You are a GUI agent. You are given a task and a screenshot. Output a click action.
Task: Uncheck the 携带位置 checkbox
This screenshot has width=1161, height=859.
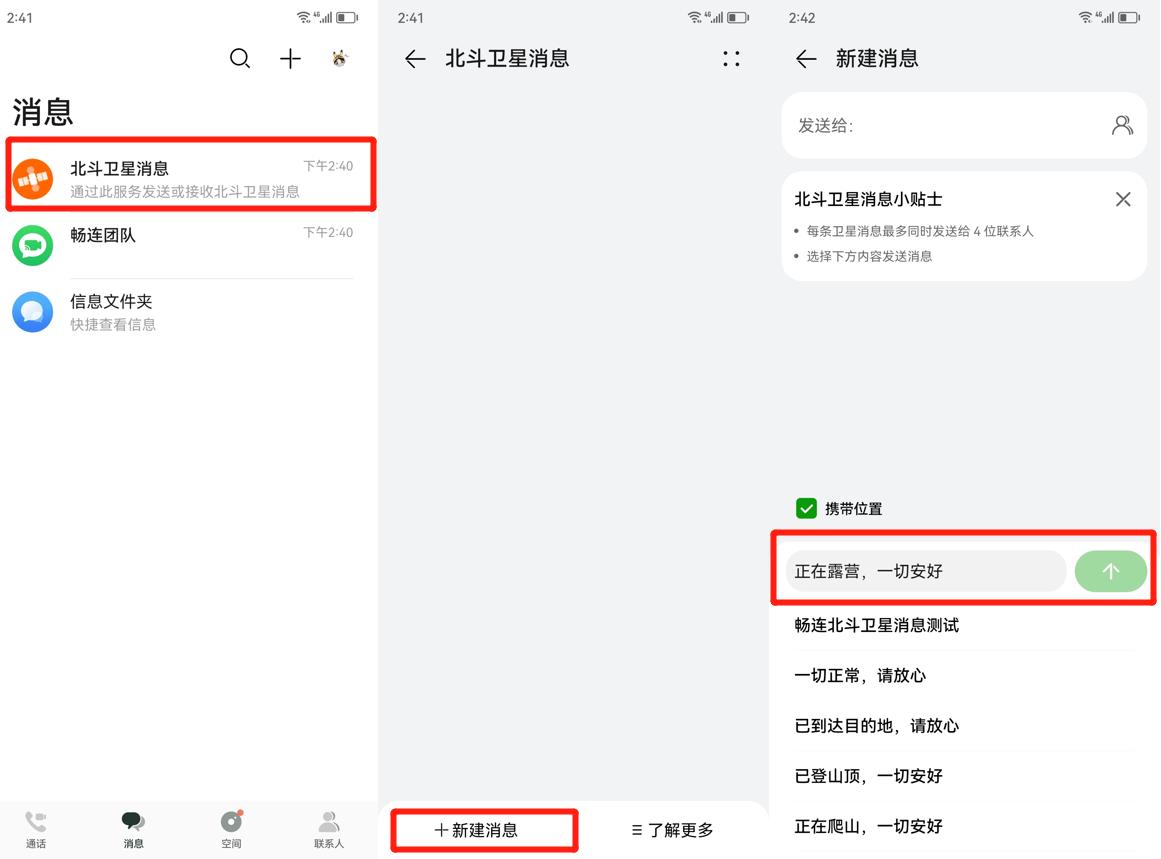click(807, 508)
